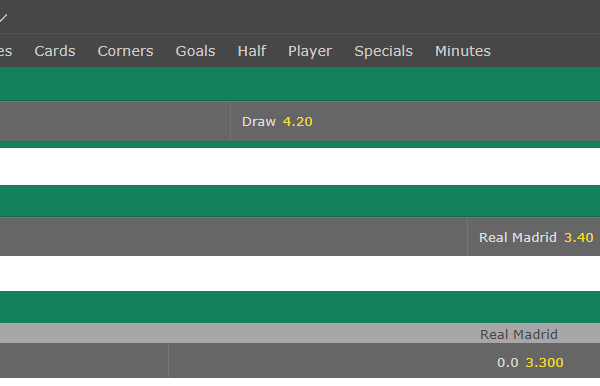Switch to the Corners tab

click(125, 51)
